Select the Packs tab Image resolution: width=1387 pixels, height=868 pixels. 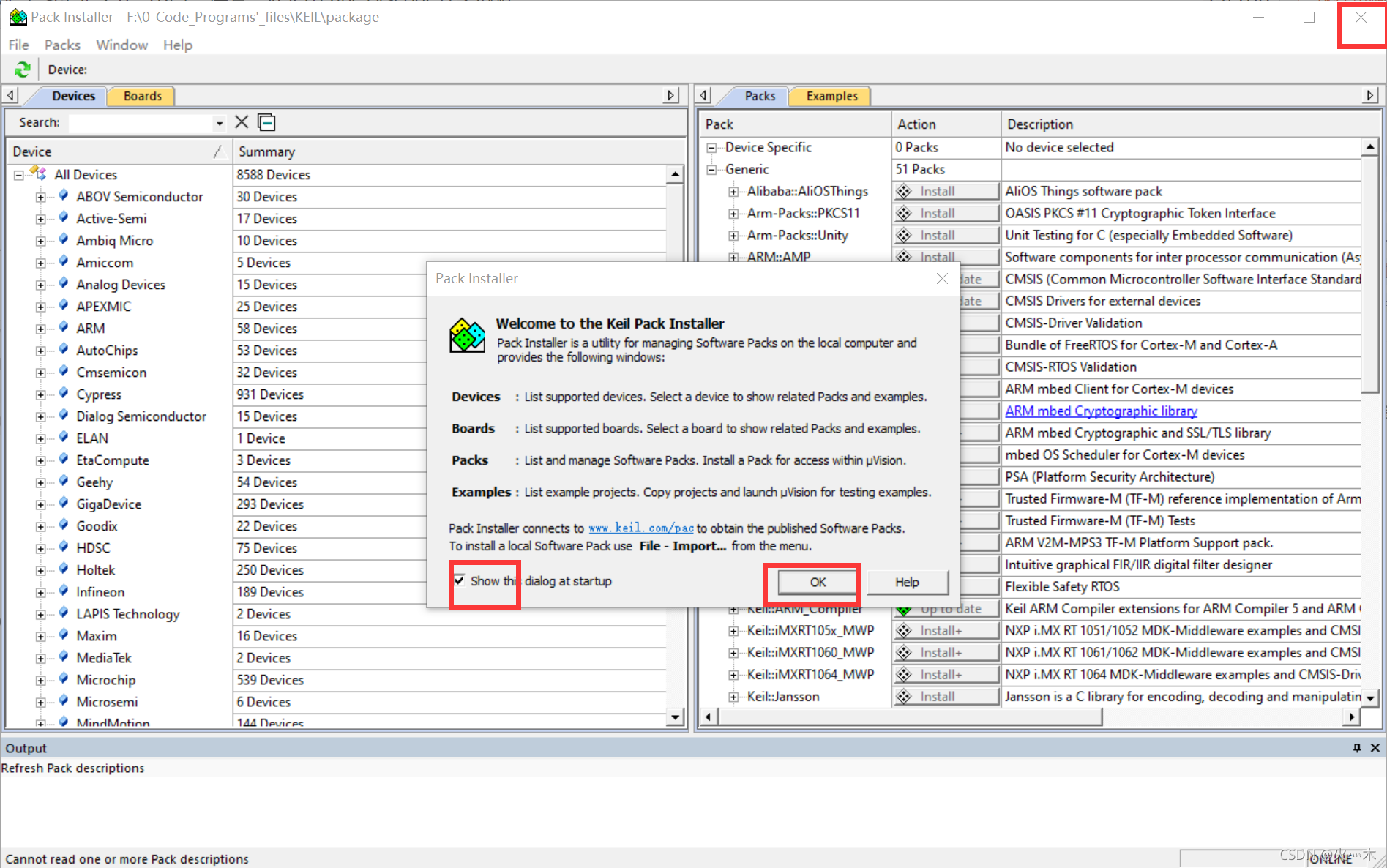pos(760,96)
